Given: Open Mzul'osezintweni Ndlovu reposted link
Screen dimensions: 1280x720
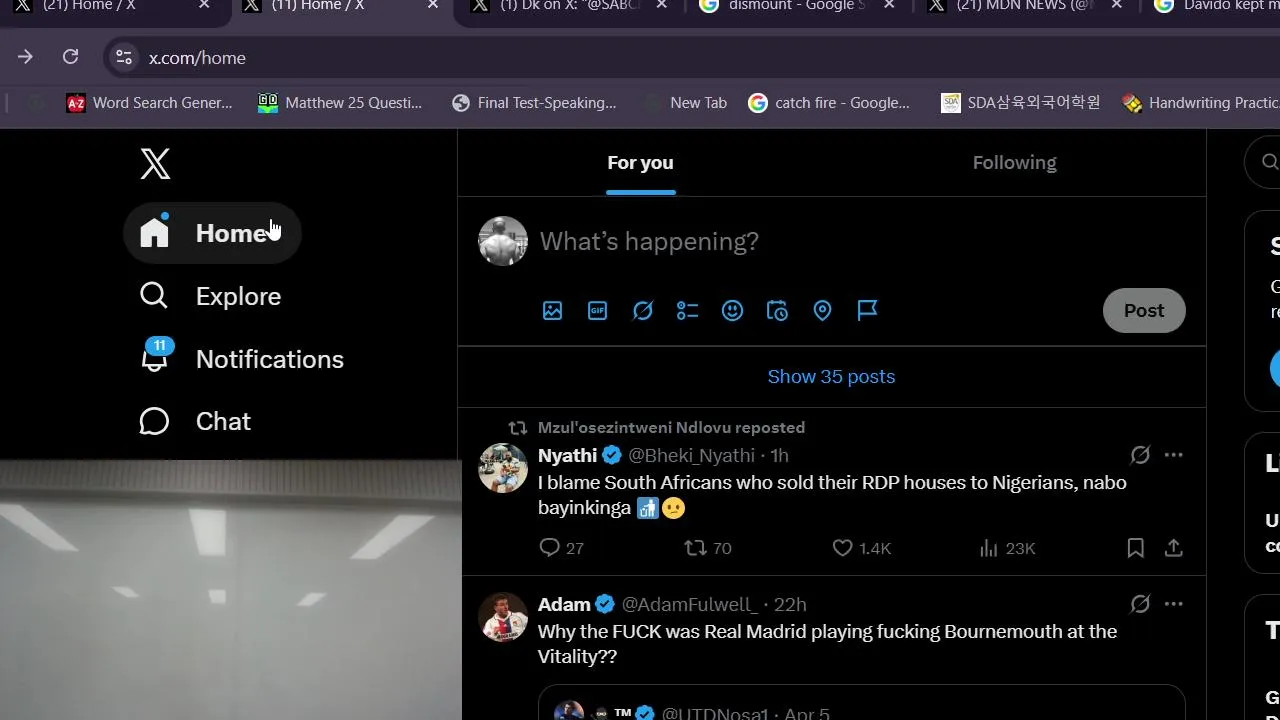Looking at the screenshot, I should [x=671, y=428].
